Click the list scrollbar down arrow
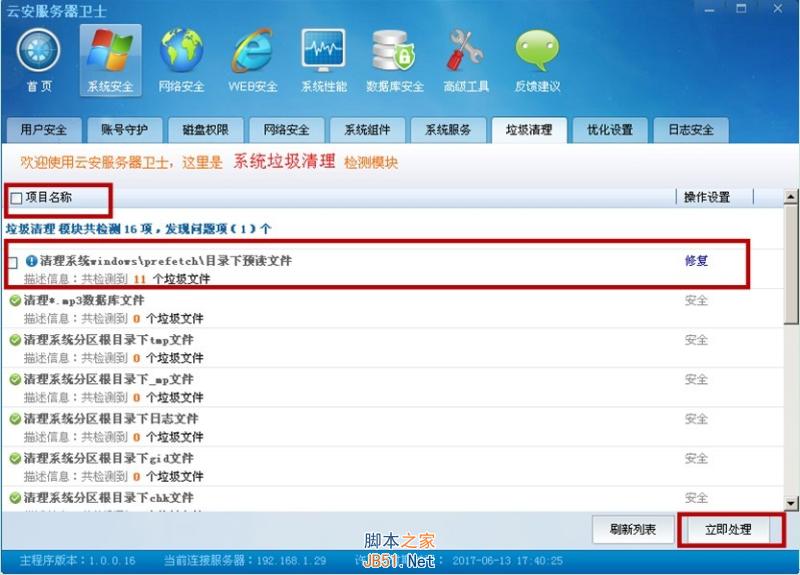The image size is (800, 575). (791, 504)
